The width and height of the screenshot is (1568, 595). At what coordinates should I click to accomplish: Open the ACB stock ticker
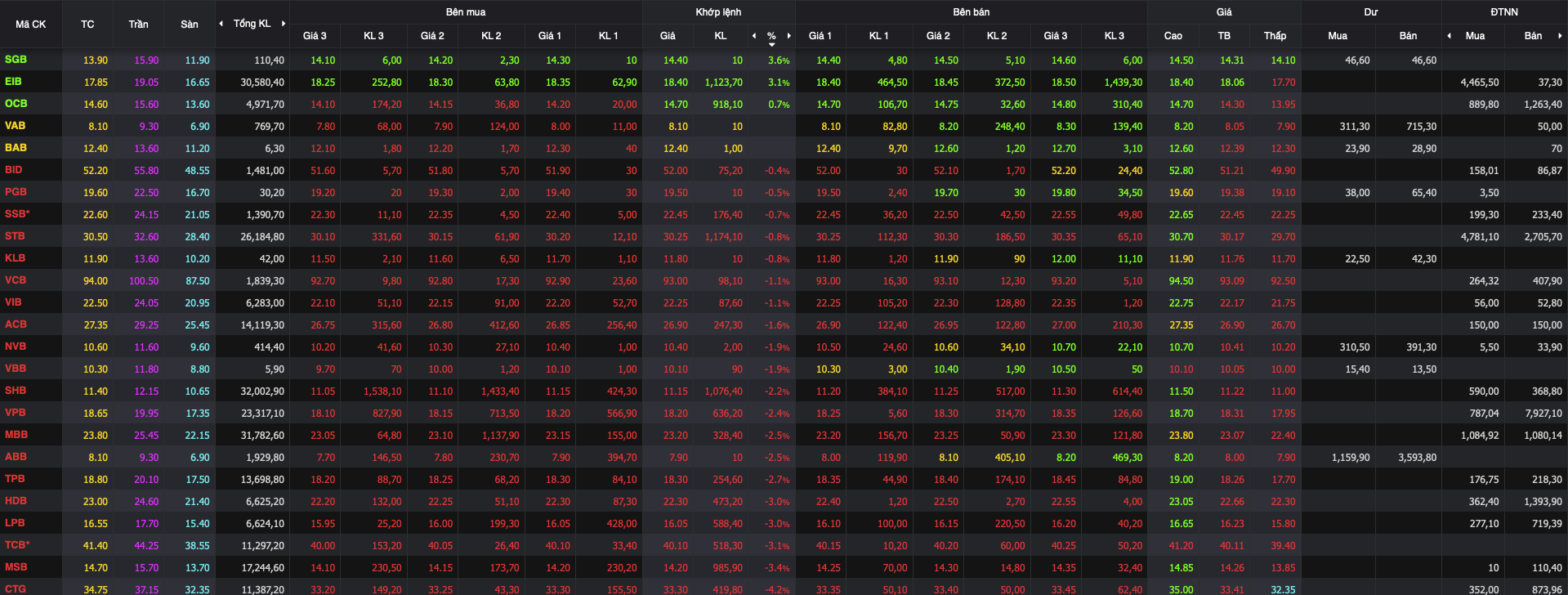pos(16,324)
